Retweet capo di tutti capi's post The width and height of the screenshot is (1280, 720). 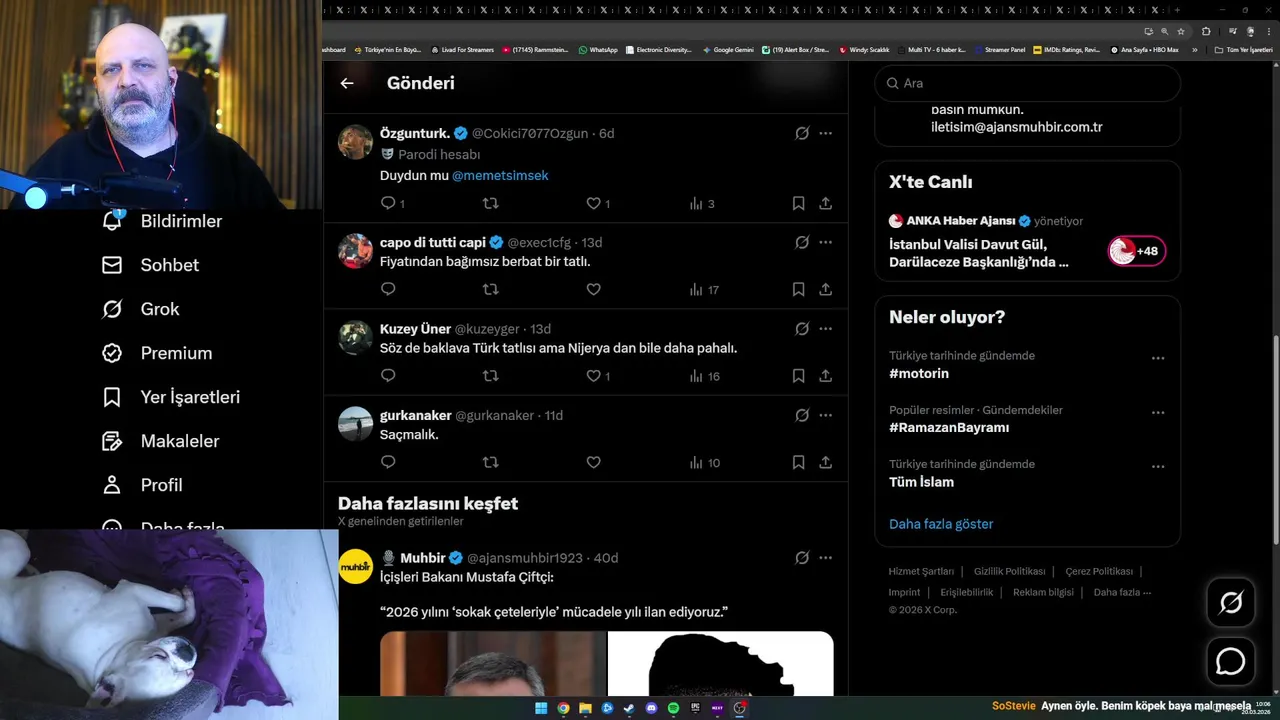point(490,289)
